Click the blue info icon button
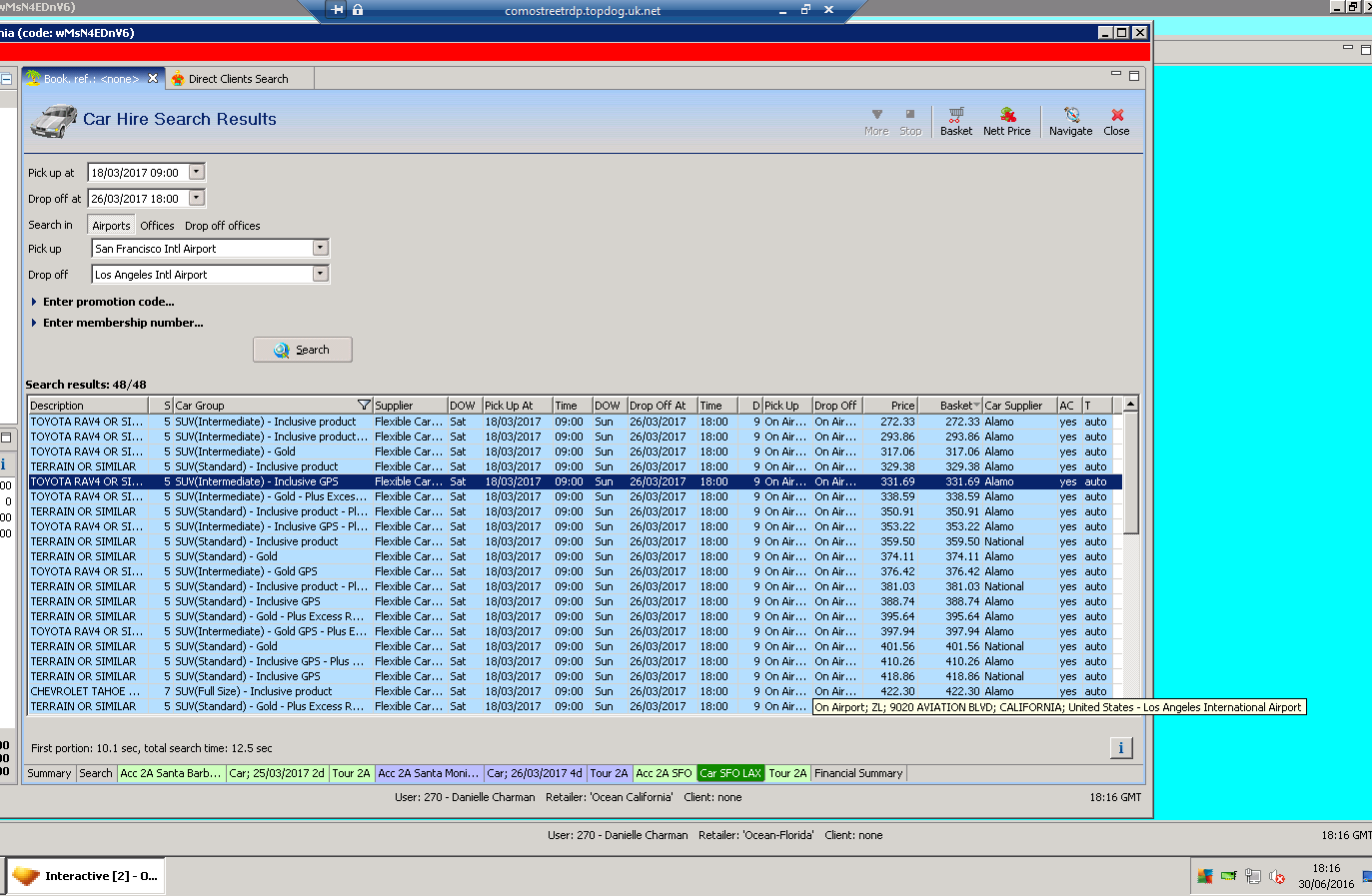This screenshot has width=1372, height=896. click(x=1120, y=748)
